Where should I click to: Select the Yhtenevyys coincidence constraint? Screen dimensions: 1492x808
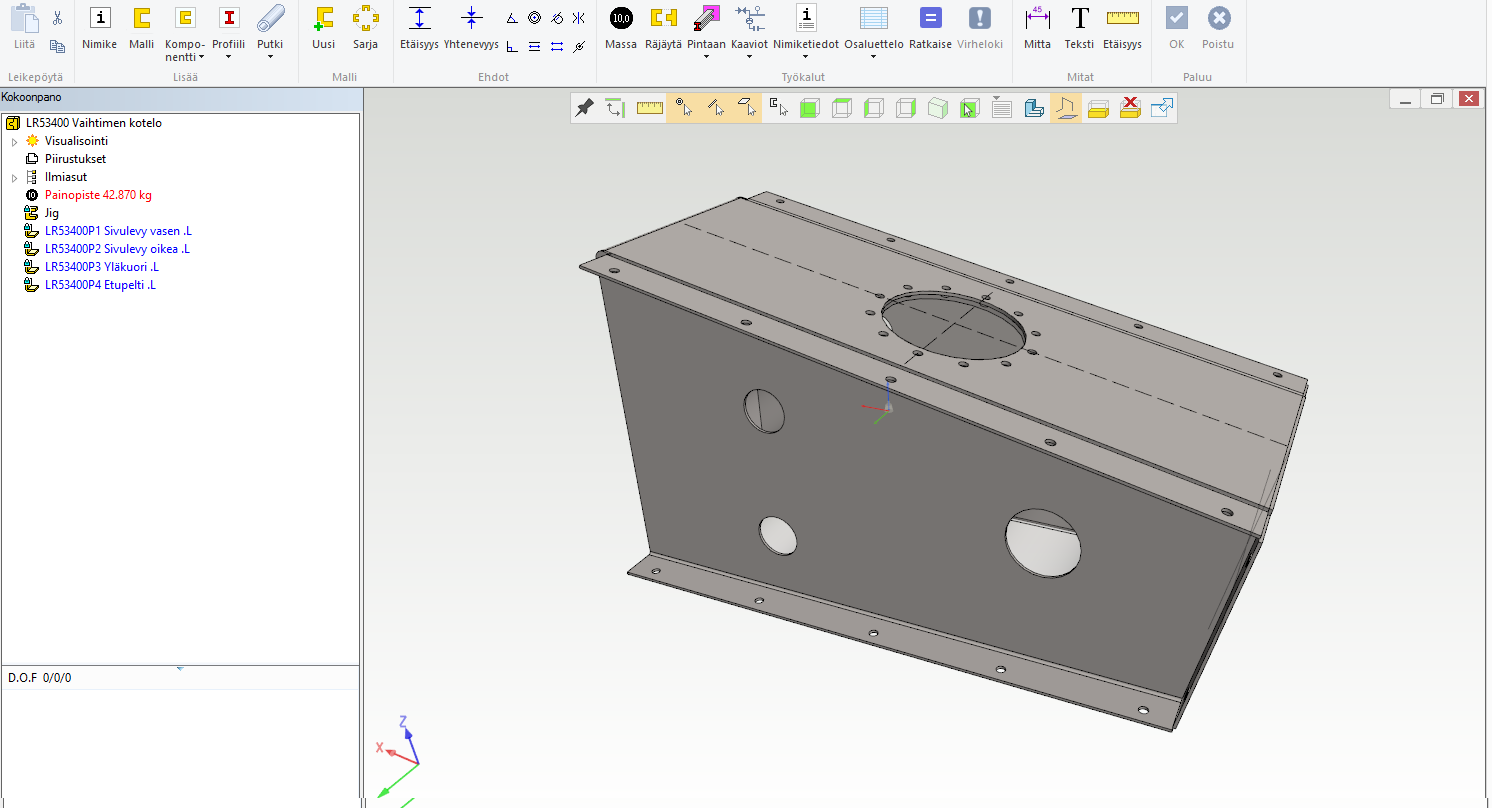[x=471, y=27]
